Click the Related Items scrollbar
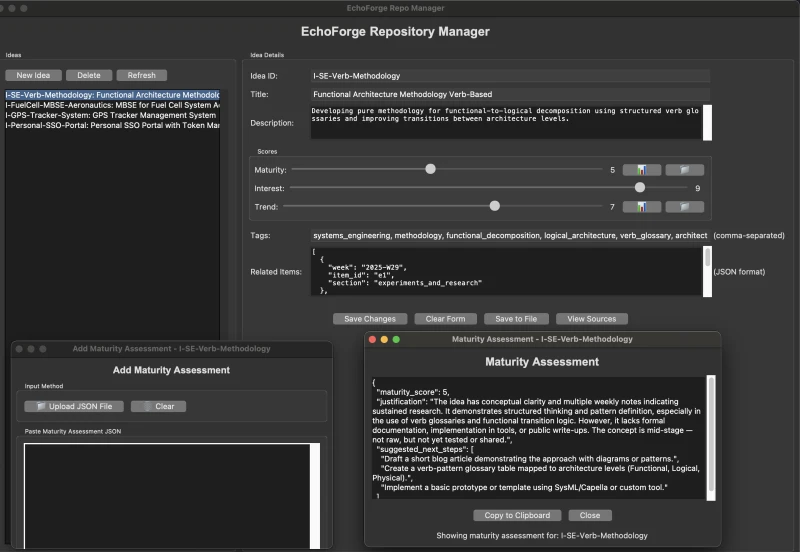 tap(708, 271)
